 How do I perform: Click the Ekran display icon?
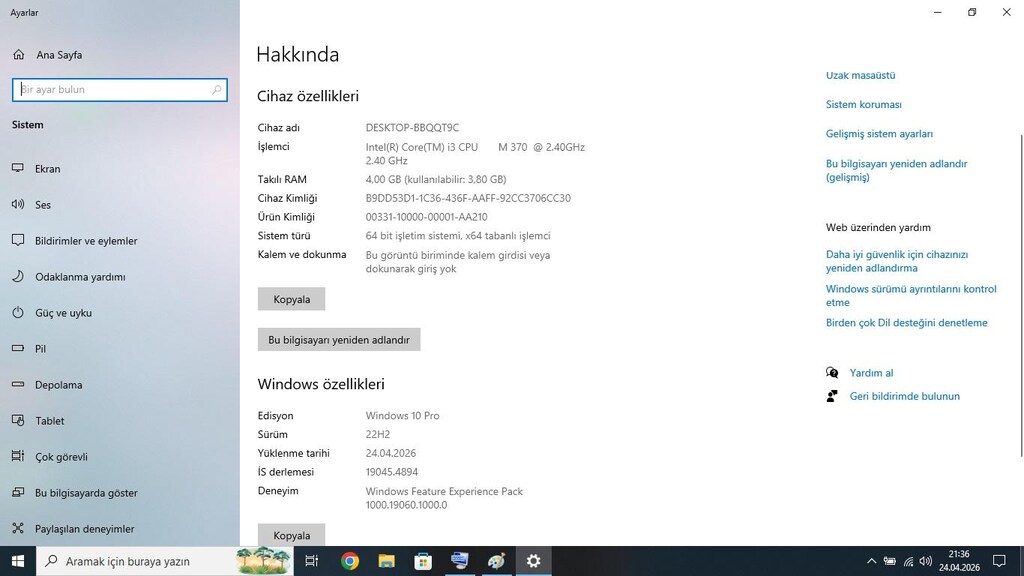tap(18, 168)
